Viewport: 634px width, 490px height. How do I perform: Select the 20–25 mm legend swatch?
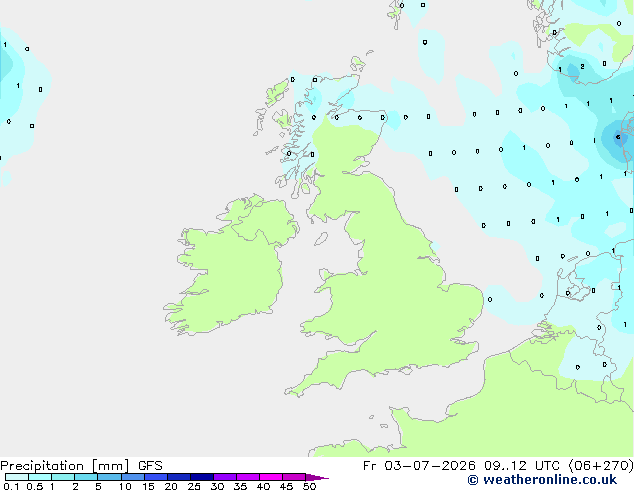point(179,477)
